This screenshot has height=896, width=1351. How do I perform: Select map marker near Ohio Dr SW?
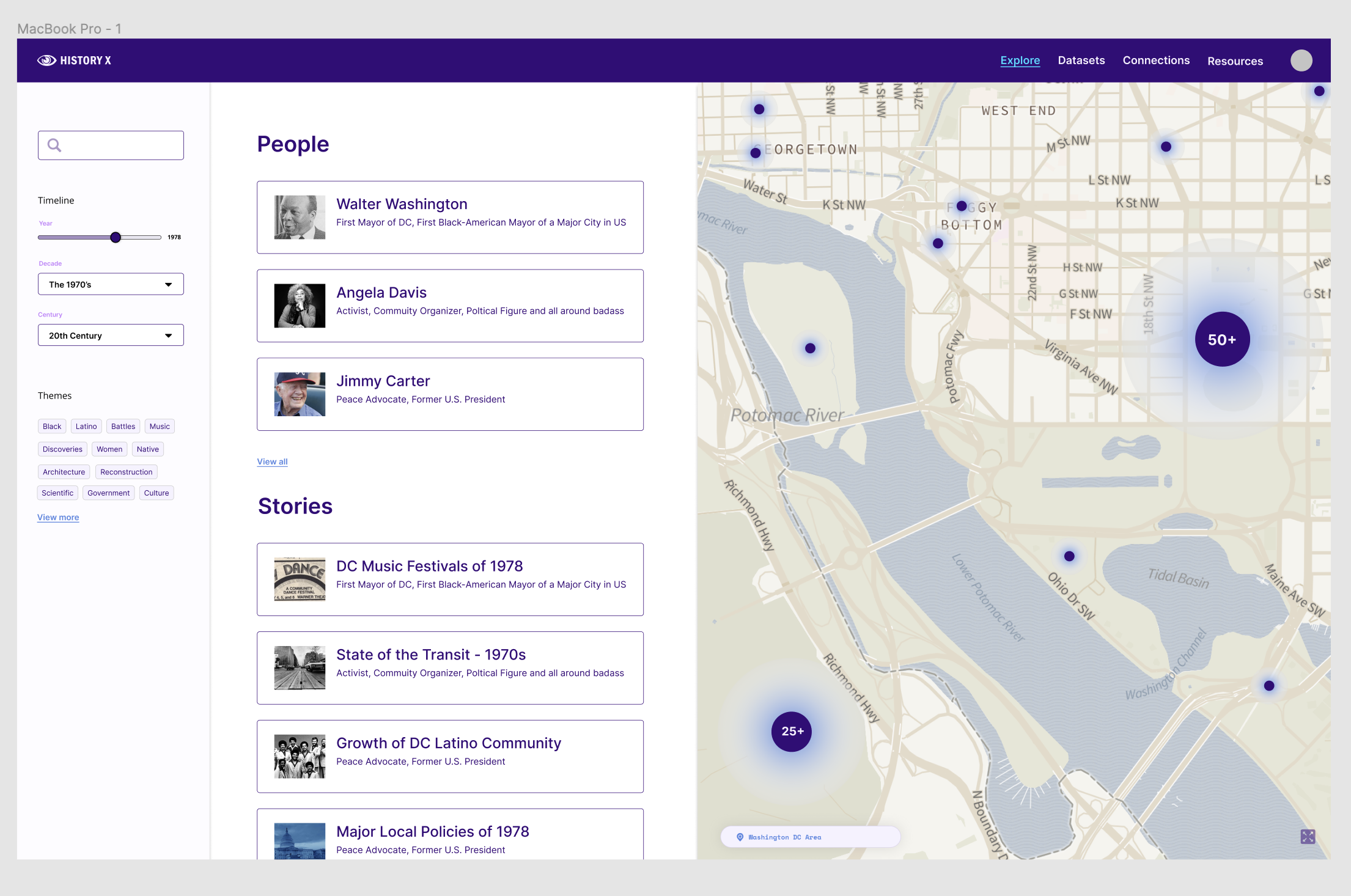(x=1069, y=556)
